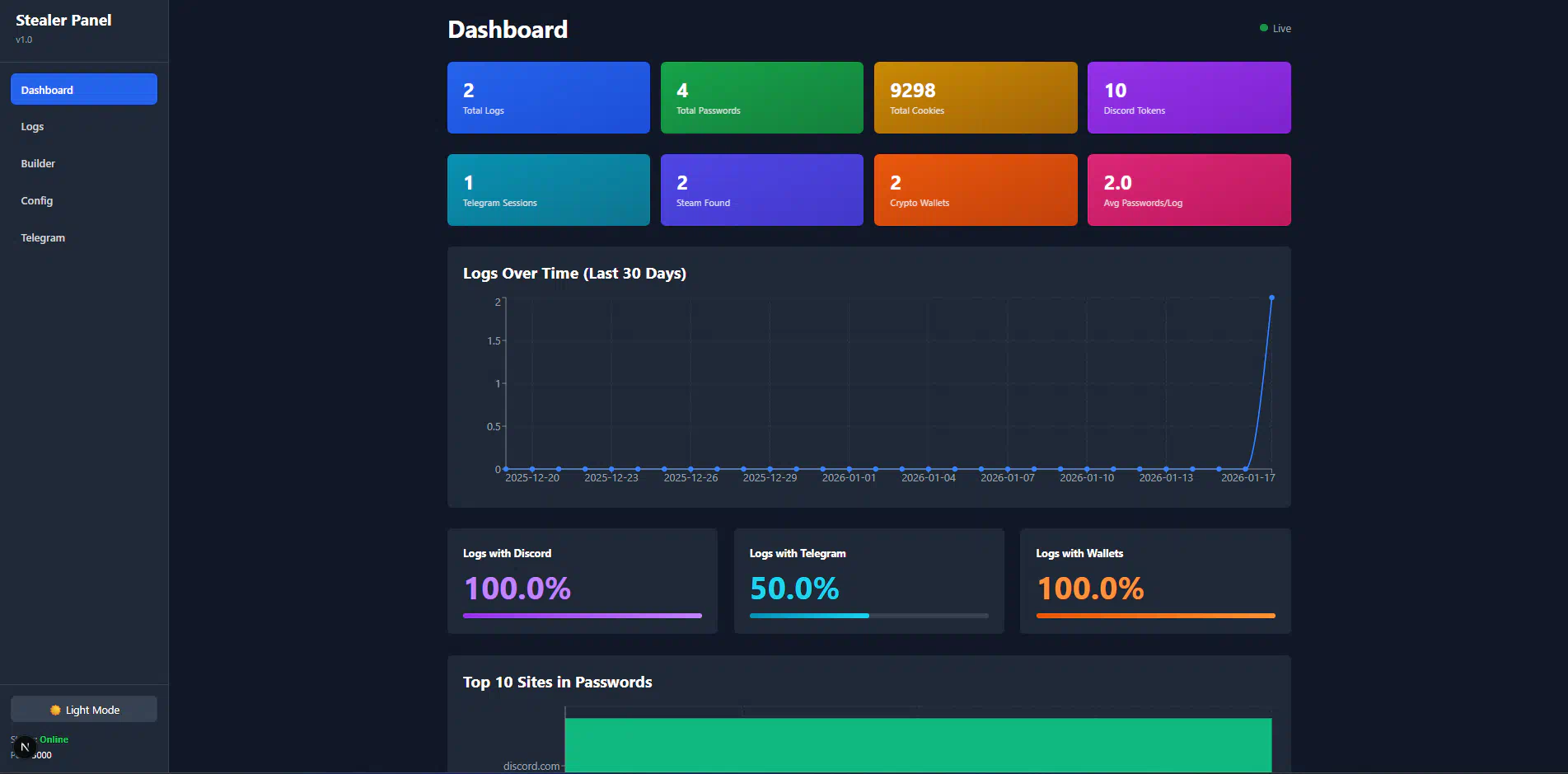1568x774 pixels.
Task: Open the Telegram sidebar entry
Action: point(43,238)
